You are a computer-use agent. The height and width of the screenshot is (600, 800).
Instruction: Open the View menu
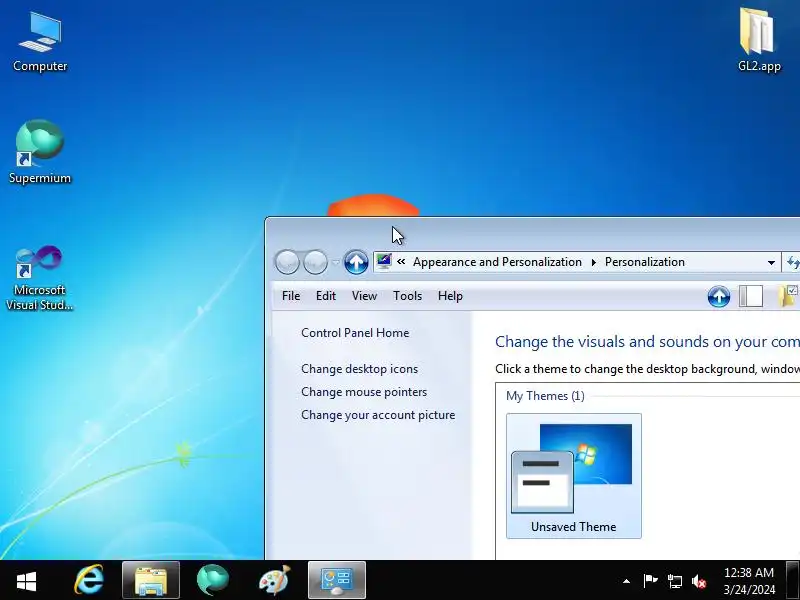pyautogui.click(x=364, y=296)
